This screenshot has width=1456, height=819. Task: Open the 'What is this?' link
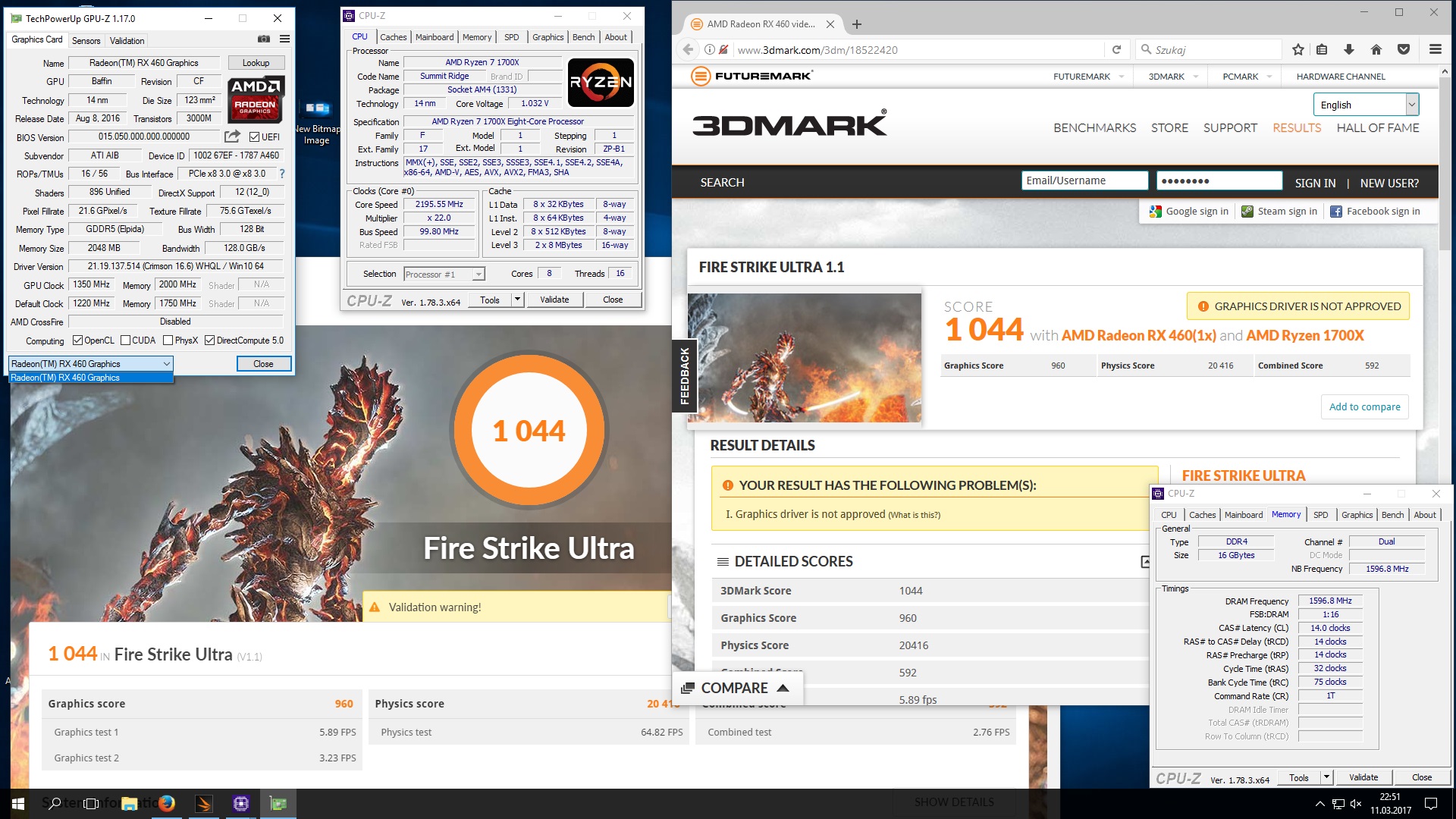(x=915, y=515)
